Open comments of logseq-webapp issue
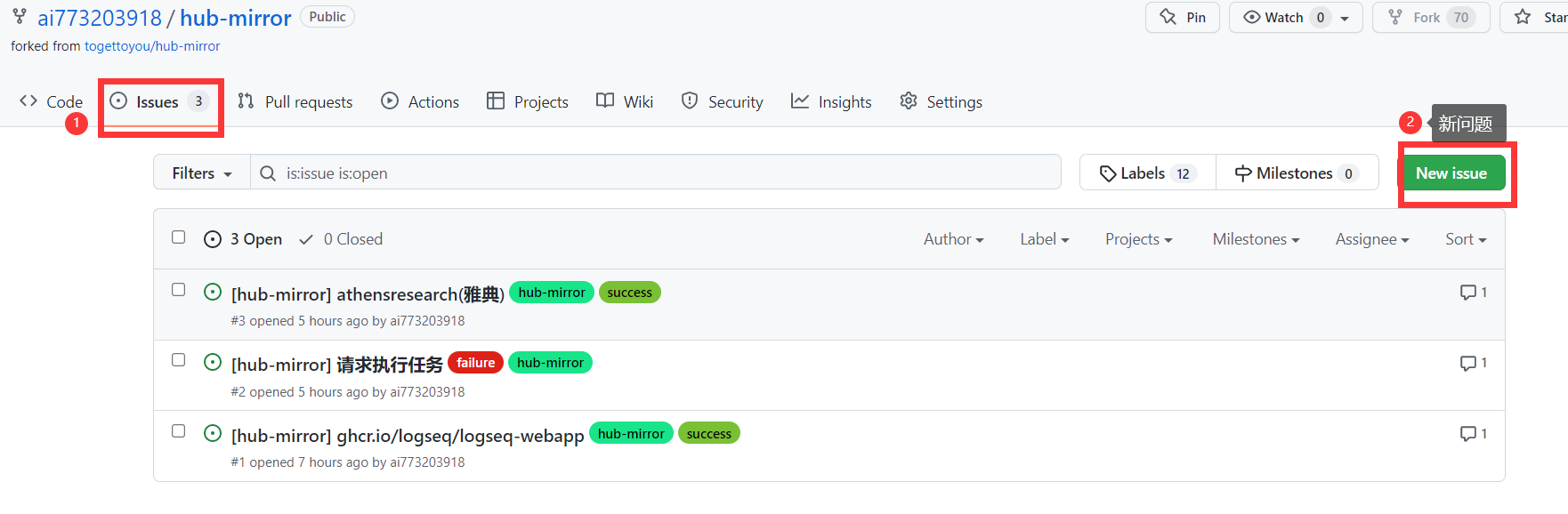This screenshot has width=1568, height=514. [1474, 434]
